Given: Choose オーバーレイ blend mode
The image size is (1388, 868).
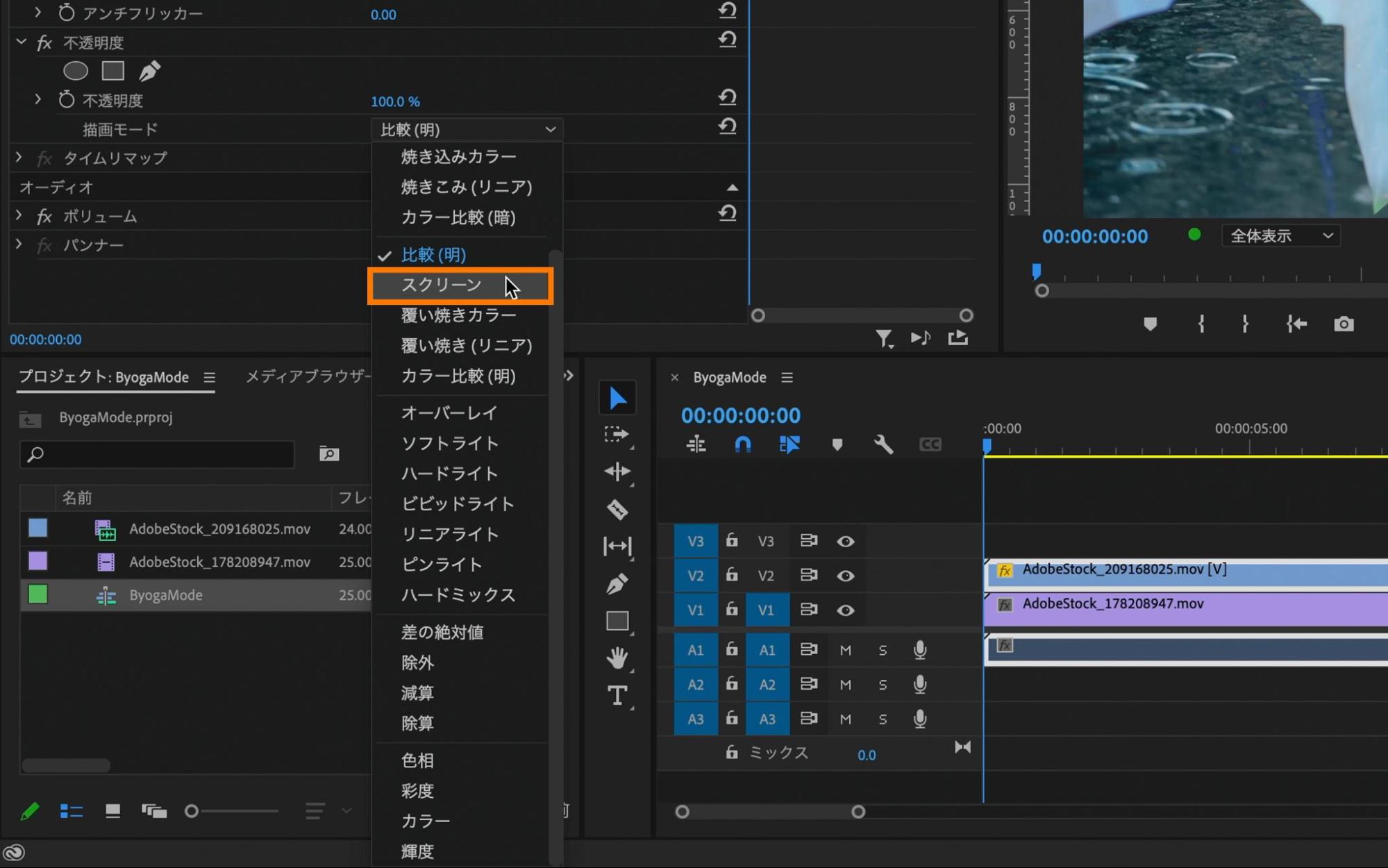Looking at the screenshot, I should [449, 412].
